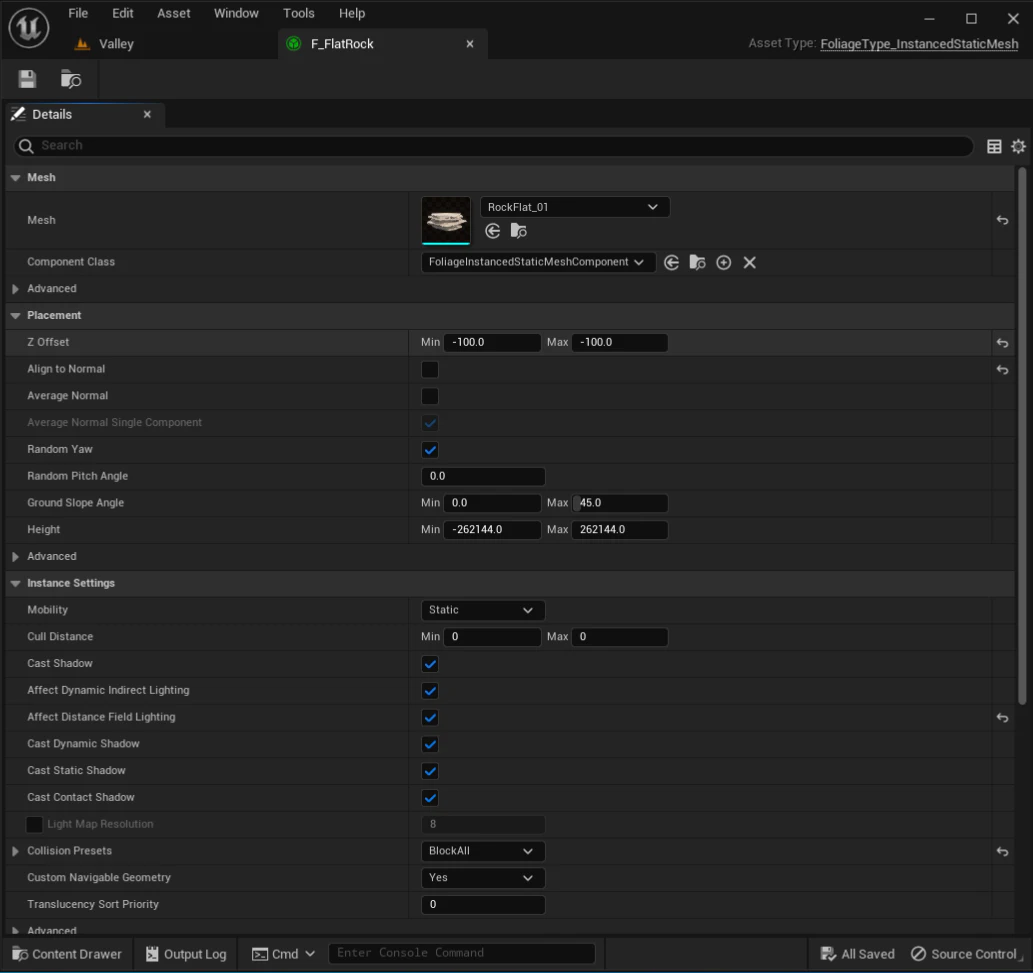The width and height of the screenshot is (1033, 973).
Task: Open the Mobility Static dropdown
Action: 482,610
